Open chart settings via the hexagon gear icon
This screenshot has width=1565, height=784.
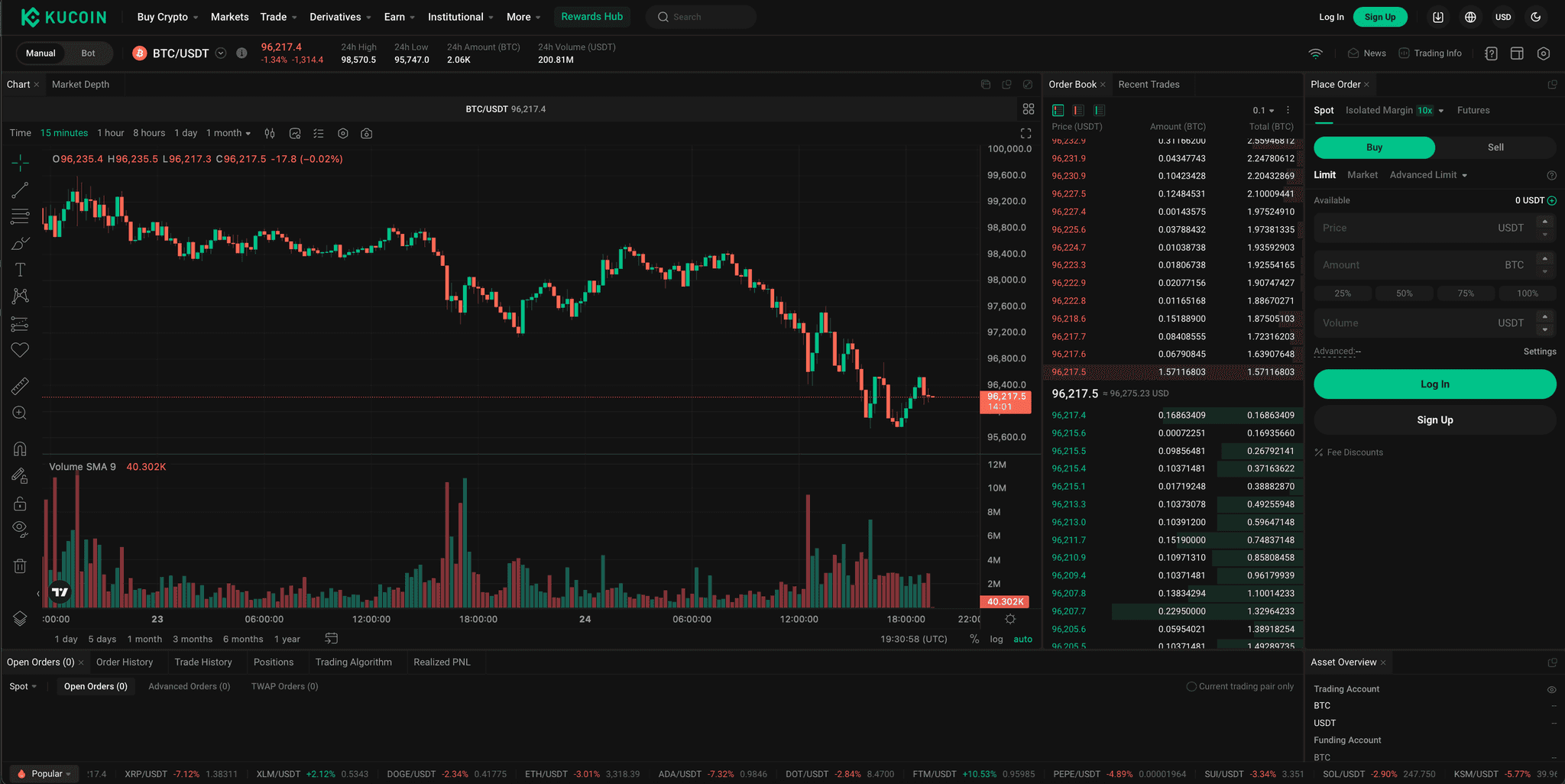coord(343,133)
